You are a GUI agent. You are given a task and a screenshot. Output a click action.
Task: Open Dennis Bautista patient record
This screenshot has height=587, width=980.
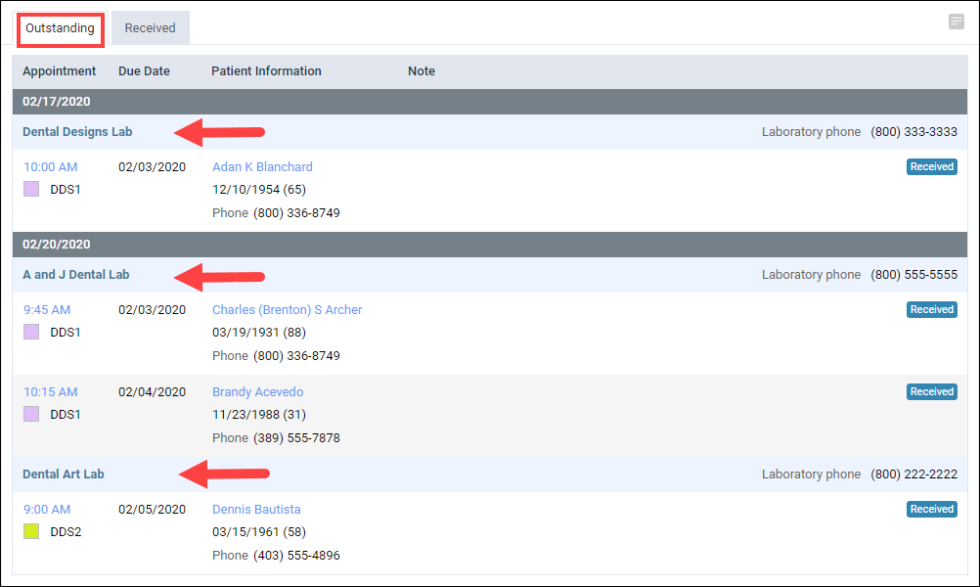(x=256, y=509)
